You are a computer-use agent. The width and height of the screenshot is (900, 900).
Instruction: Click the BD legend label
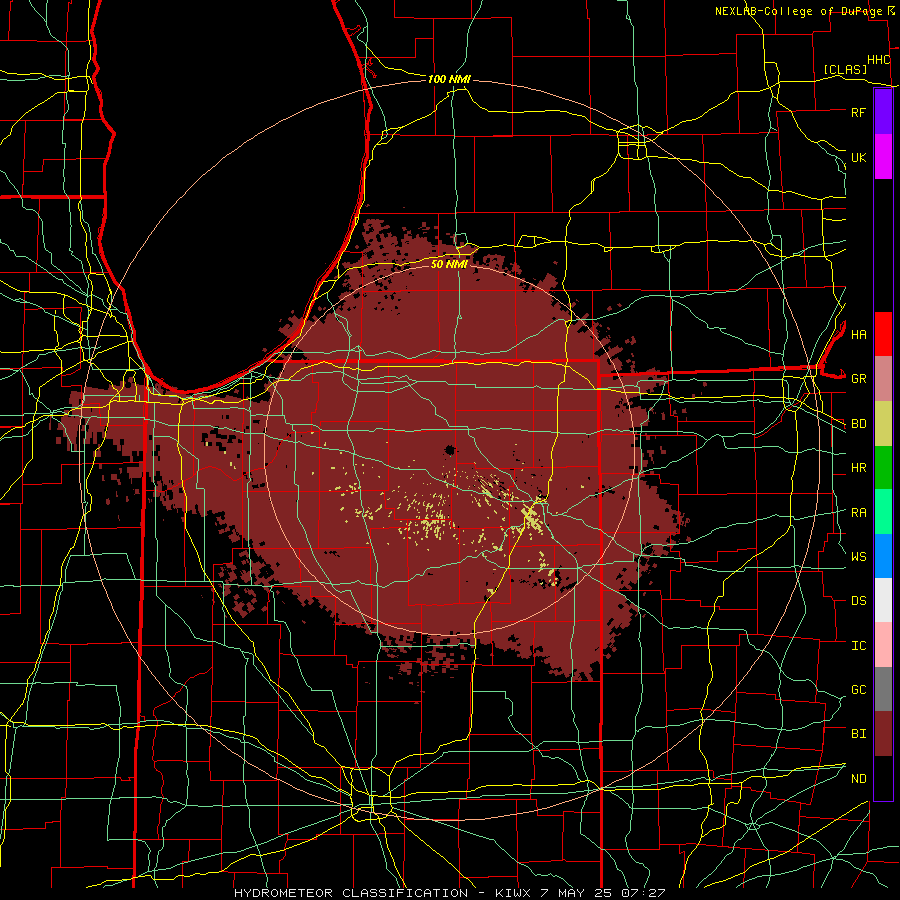[858, 424]
